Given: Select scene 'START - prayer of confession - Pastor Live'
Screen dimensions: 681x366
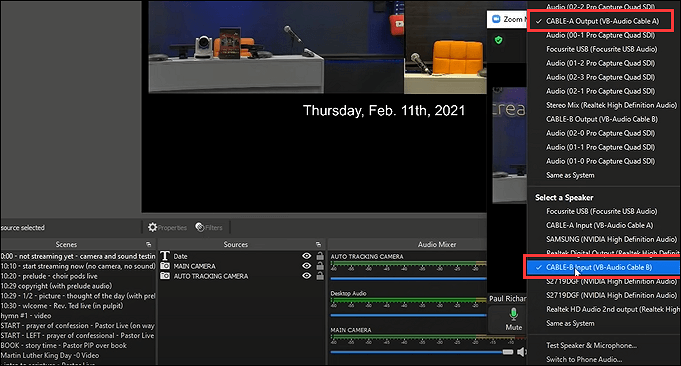Looking at the screenshot, I should (78, 326).
